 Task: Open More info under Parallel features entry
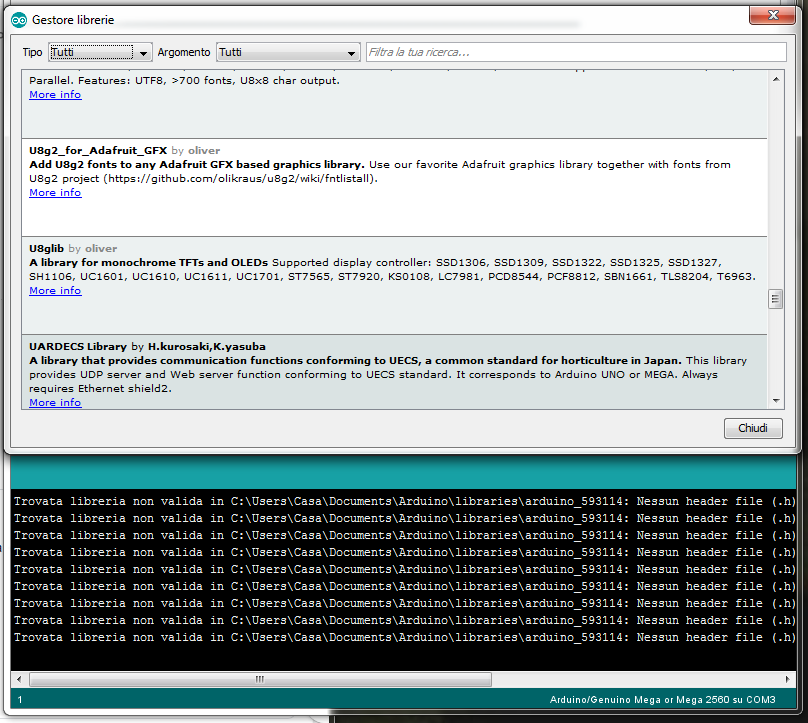(55, 95)
